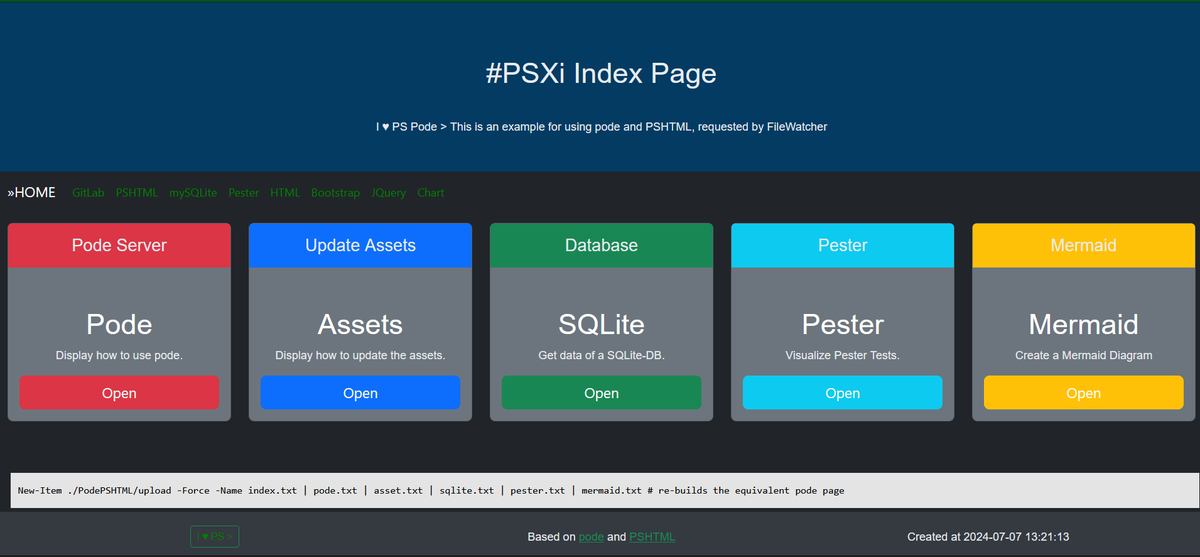Open the mySQLite nav link

pos(193,193)
